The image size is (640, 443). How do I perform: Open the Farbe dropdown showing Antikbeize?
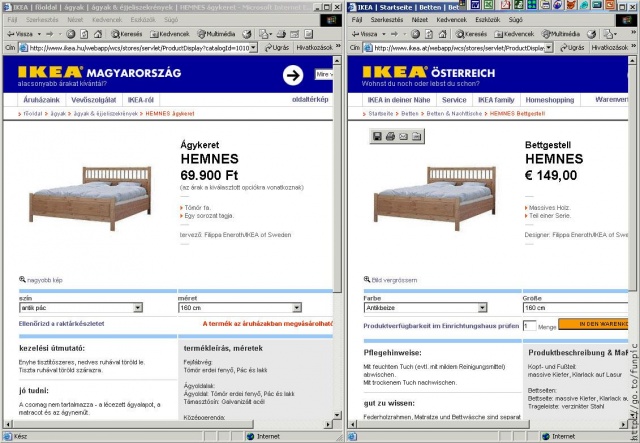click(425, 307)
